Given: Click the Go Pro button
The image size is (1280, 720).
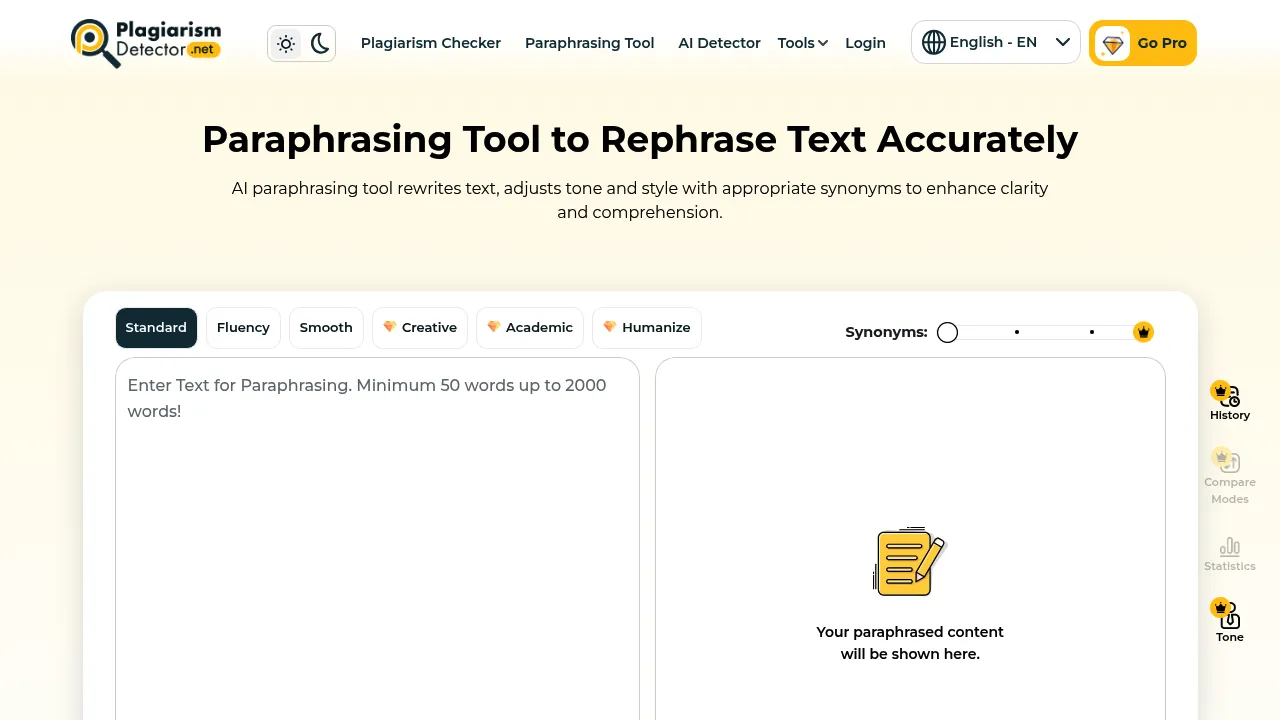Looking at the screenshot, I should (1143, 43).
